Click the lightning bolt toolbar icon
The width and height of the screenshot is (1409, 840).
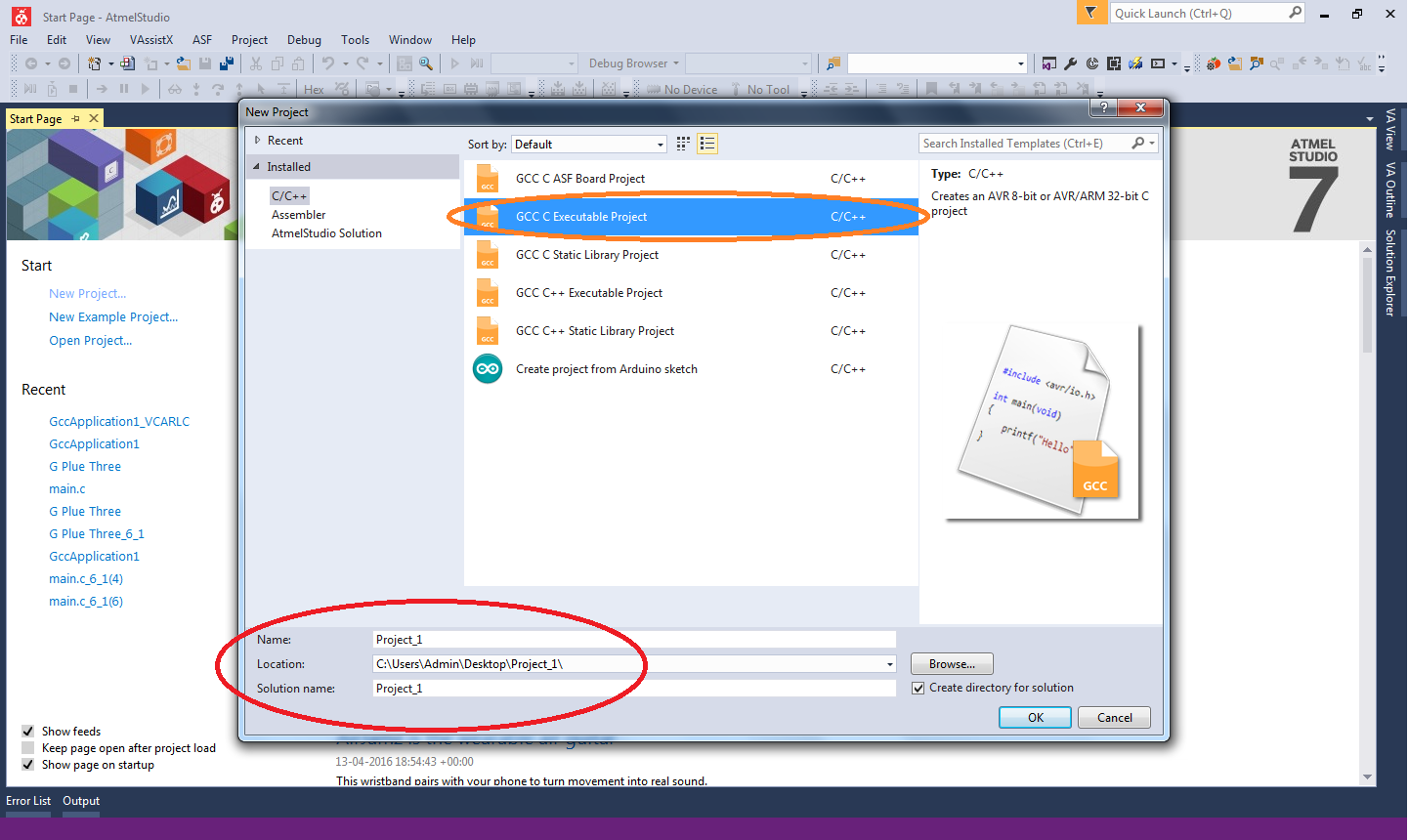click(1135, 63)
